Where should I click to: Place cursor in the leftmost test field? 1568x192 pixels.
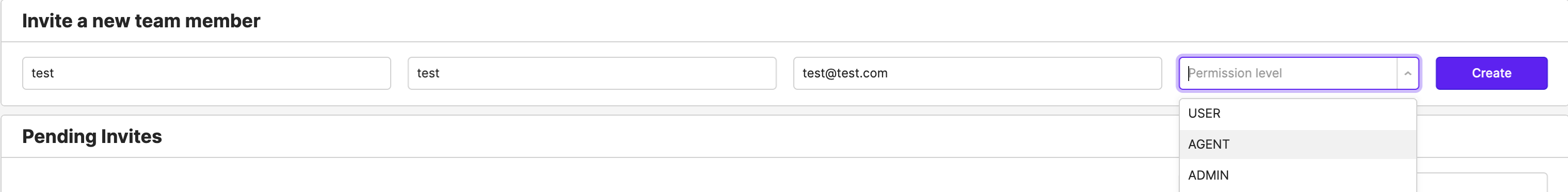pos(206,73)
